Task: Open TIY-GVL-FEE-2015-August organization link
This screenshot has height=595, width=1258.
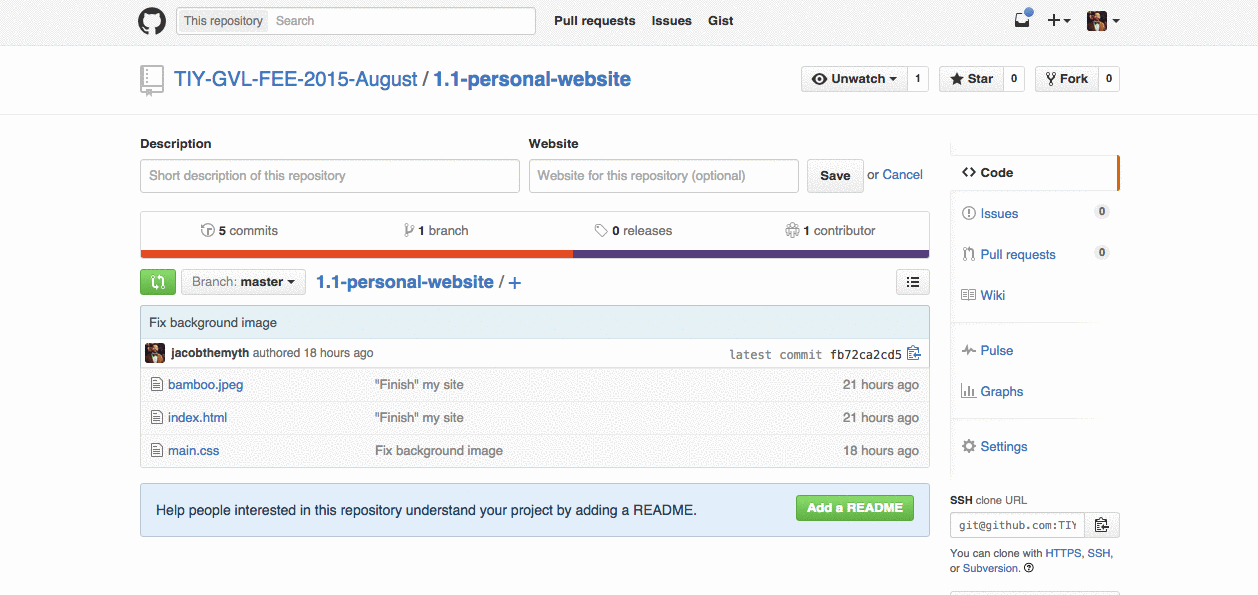Action: [295, 79]
